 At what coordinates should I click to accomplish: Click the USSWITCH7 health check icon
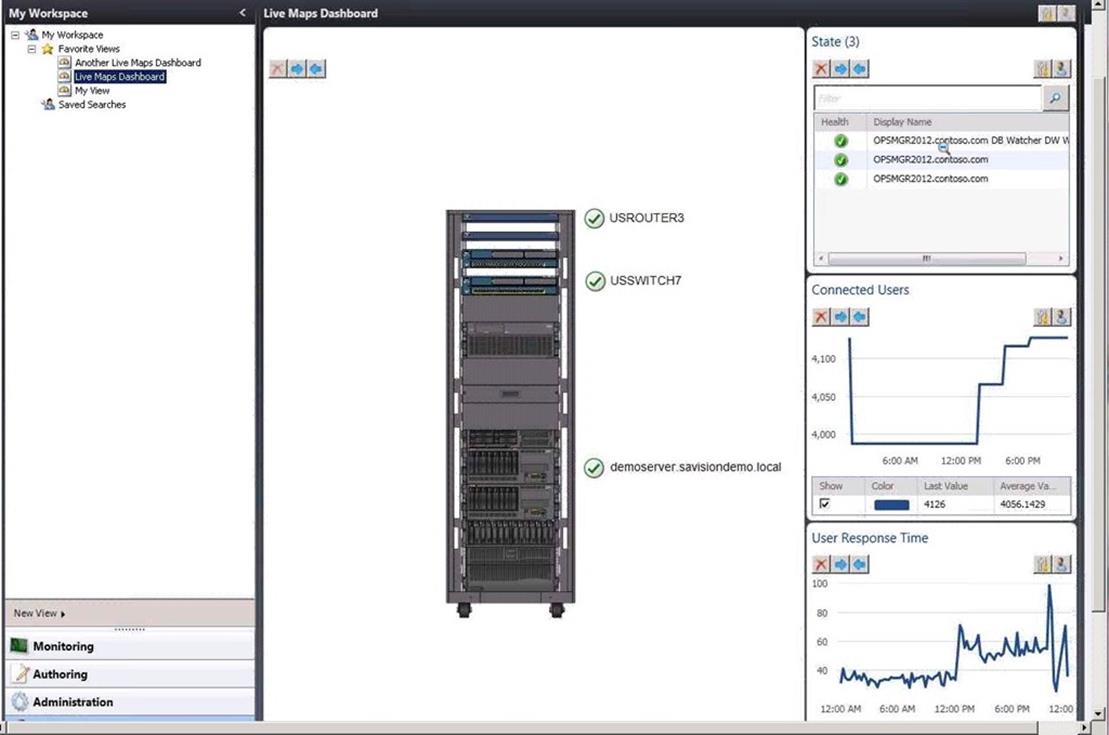pyautogui.click(x=595, y=282)
